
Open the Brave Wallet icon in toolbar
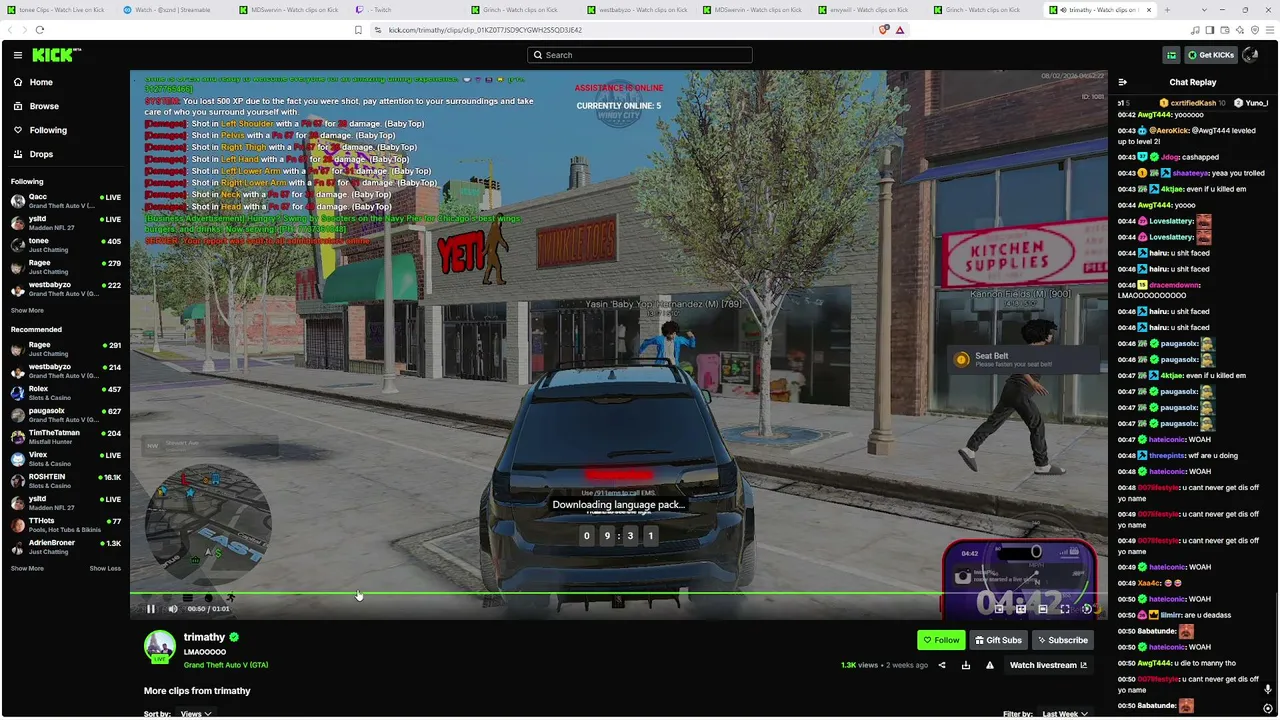pos(1225,30)
